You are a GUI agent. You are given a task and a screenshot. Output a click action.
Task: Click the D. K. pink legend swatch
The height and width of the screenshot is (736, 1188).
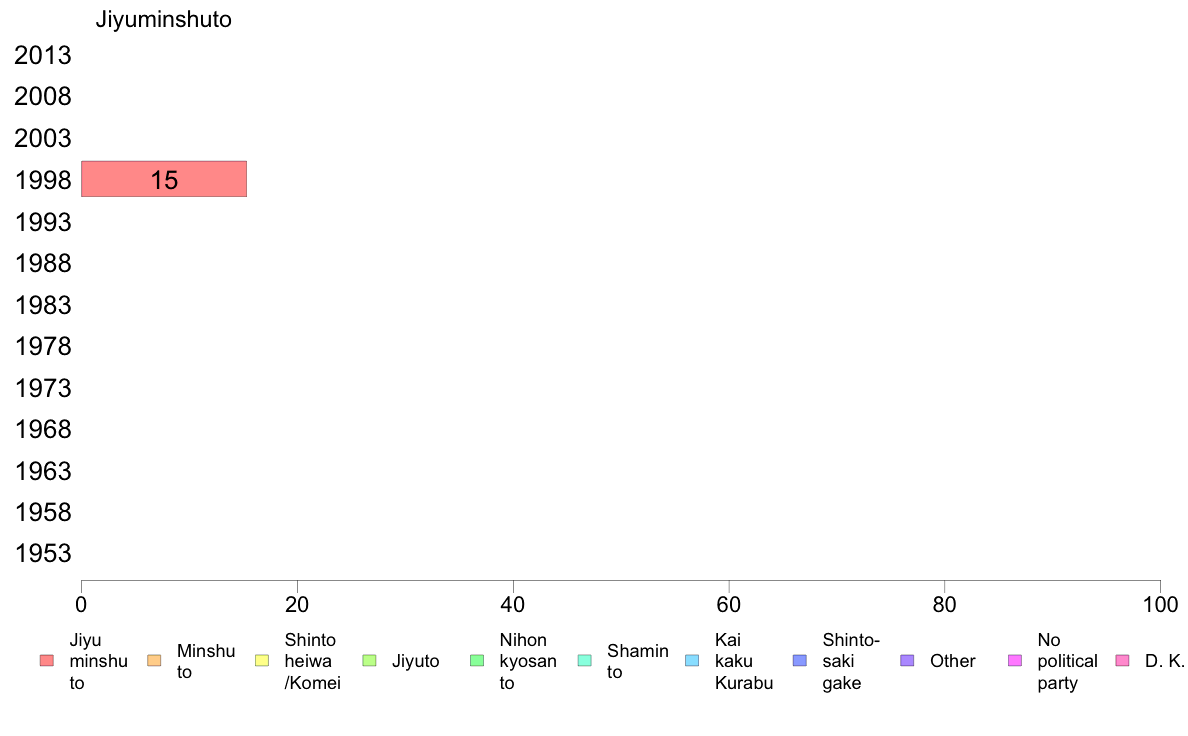click(x=1123, y=661)
